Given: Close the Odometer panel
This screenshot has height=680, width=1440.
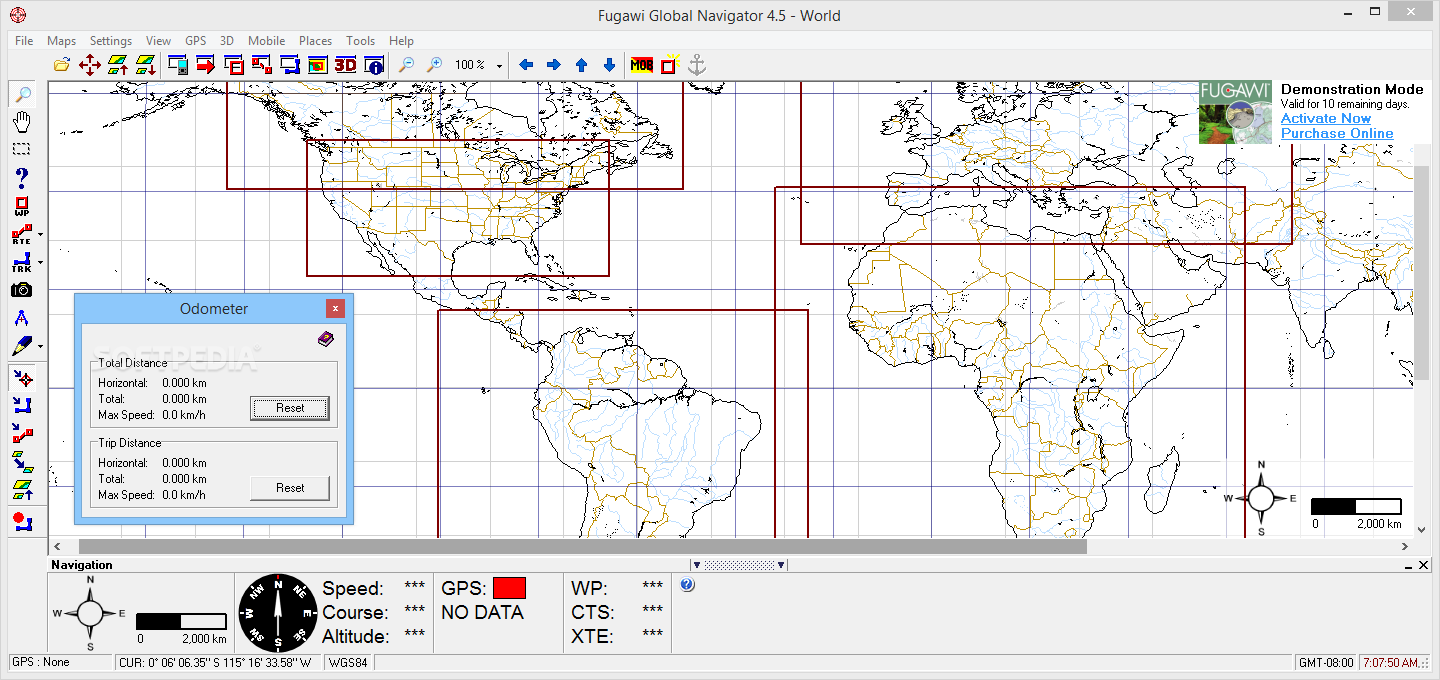Looking at the screenshot, I should pos(335,308).
